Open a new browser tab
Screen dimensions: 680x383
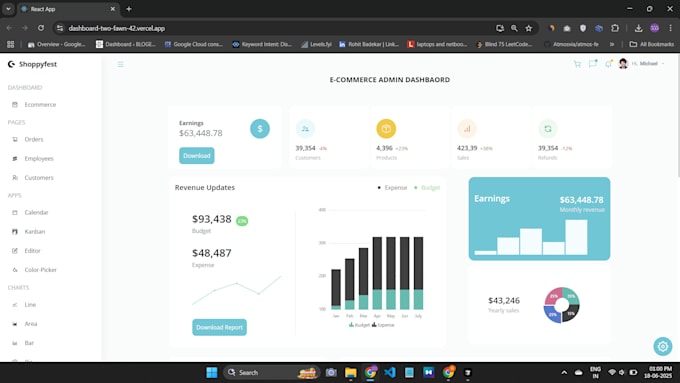pyautogui.click(x=129, y=9)
